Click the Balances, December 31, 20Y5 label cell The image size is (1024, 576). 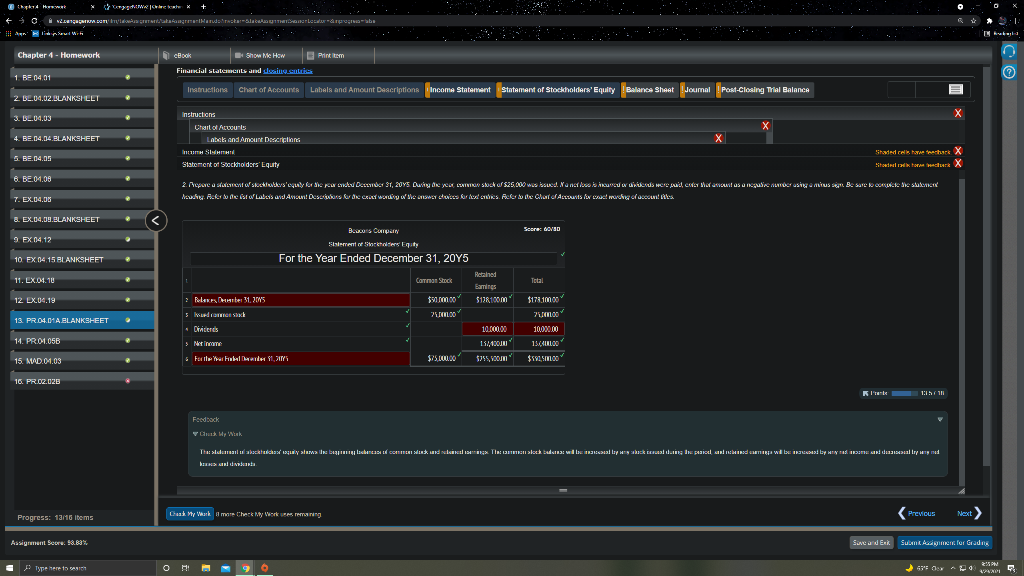[300, 300]
